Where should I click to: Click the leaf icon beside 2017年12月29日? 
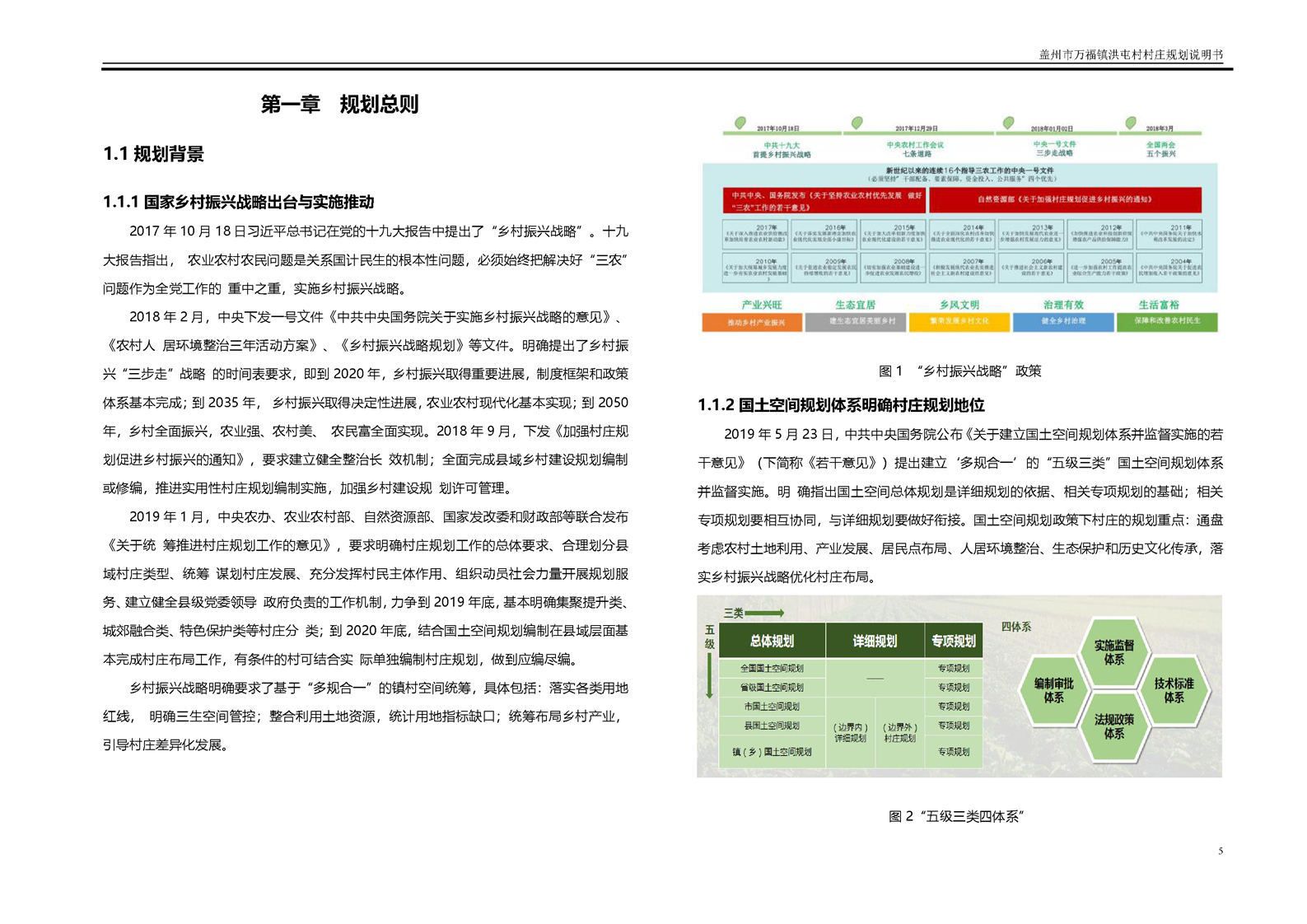click(857, 122)
